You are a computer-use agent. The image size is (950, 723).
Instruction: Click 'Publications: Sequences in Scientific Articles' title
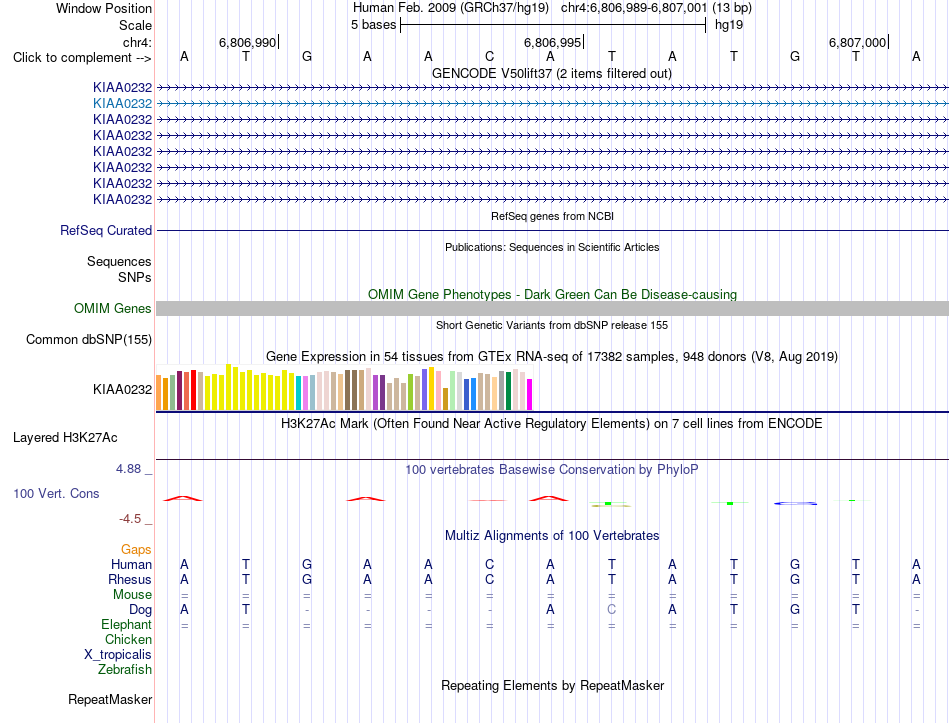click(x=552, y=247)
